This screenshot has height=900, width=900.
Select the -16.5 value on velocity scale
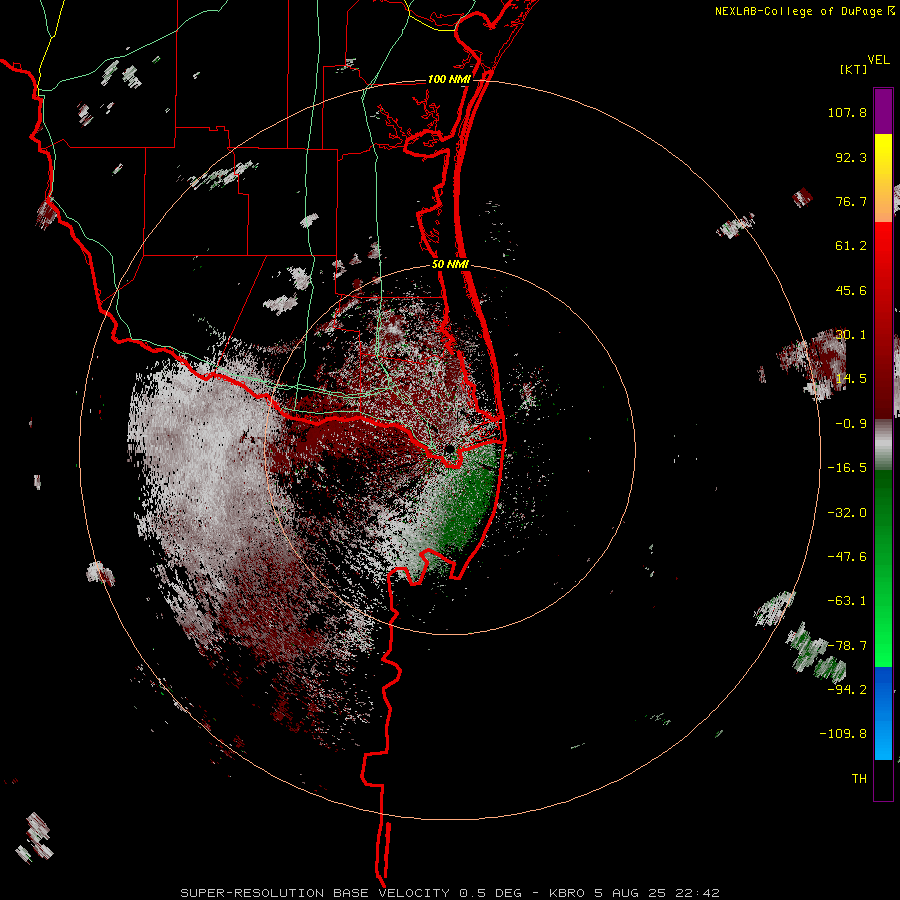847,468
